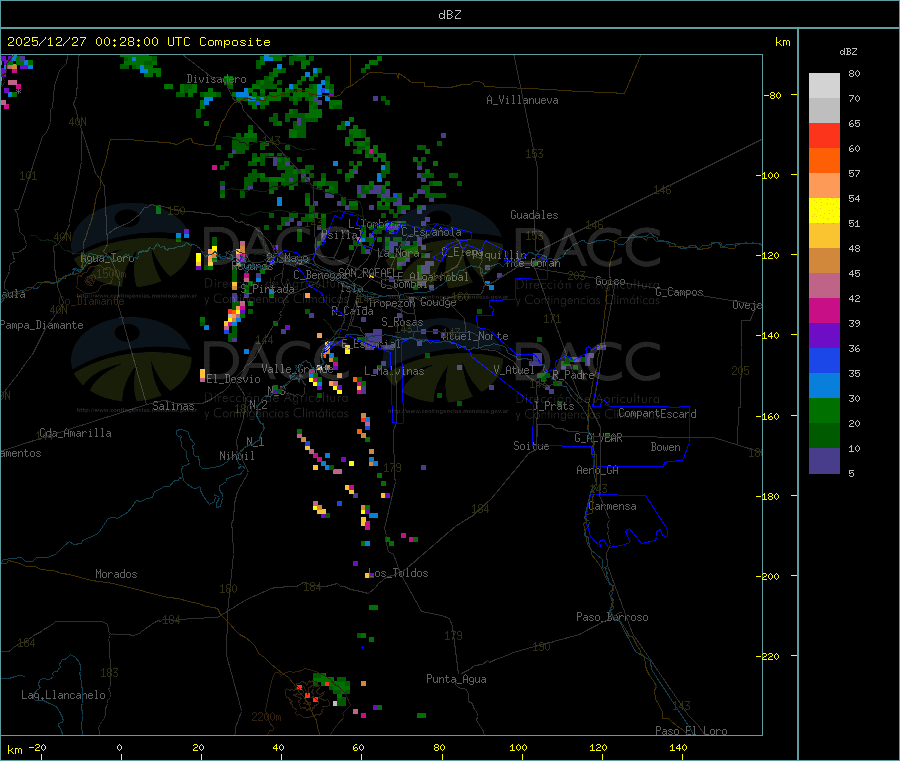Click the Atuel_Norte label
Image resolution: width=900 pixels, height=761 pixels.
[x=475, y=336]
